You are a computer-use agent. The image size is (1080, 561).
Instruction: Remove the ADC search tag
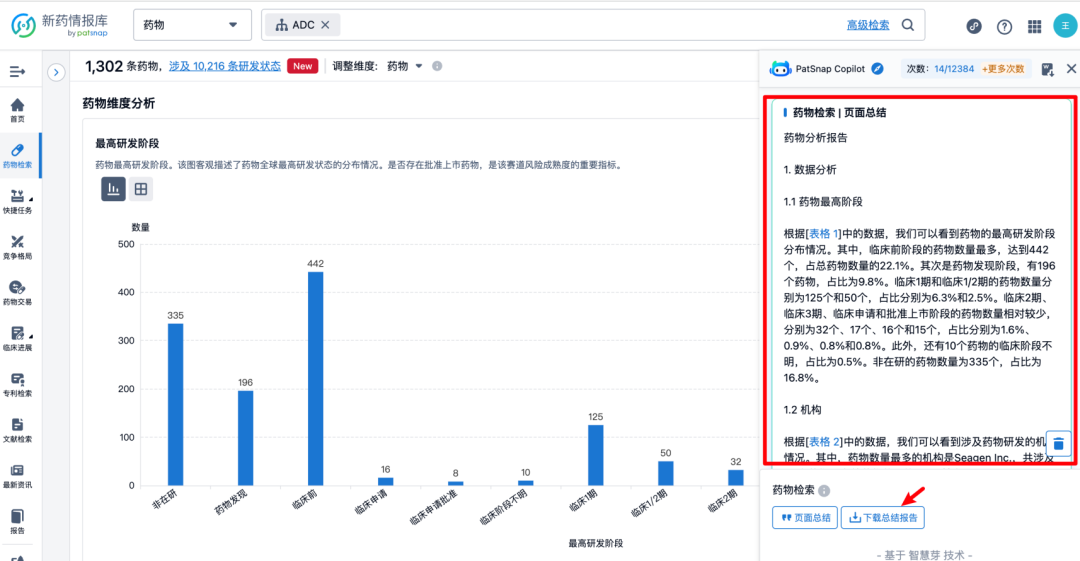pos(325,25)
